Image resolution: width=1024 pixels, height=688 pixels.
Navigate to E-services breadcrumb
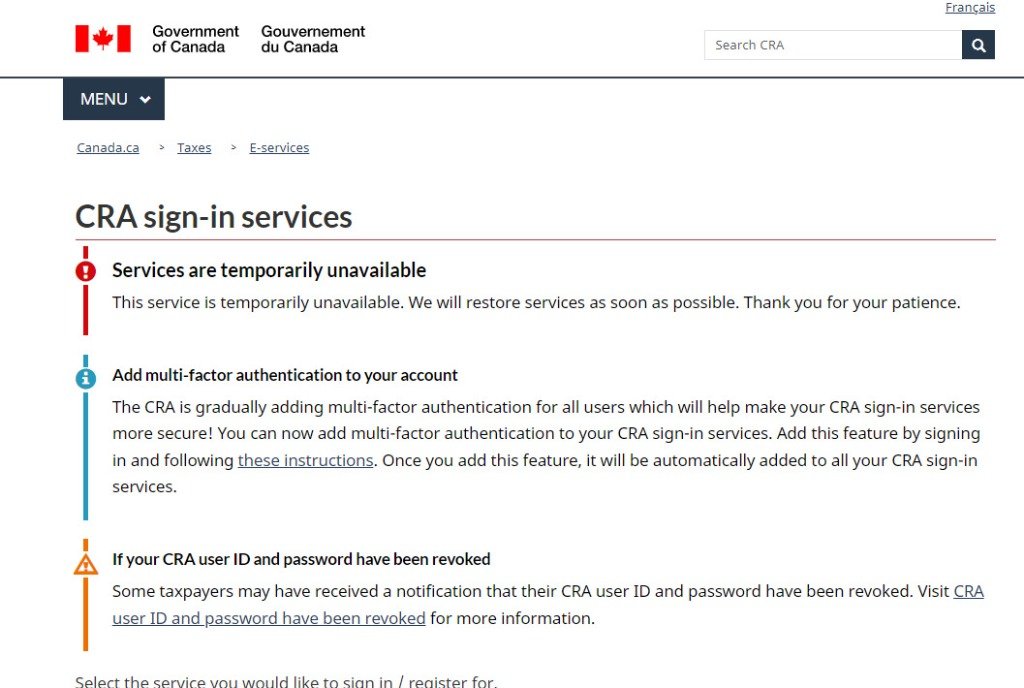click(279, 148)
